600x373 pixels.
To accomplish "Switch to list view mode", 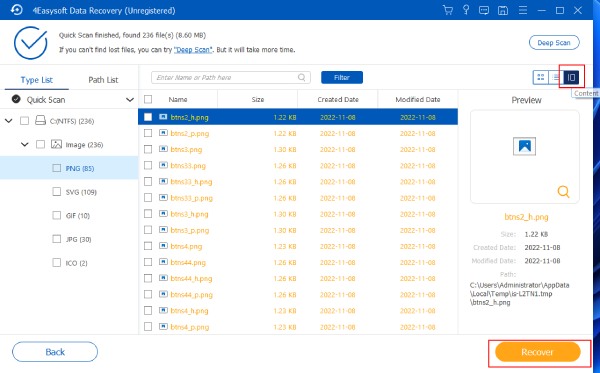I will pos(556,78).
